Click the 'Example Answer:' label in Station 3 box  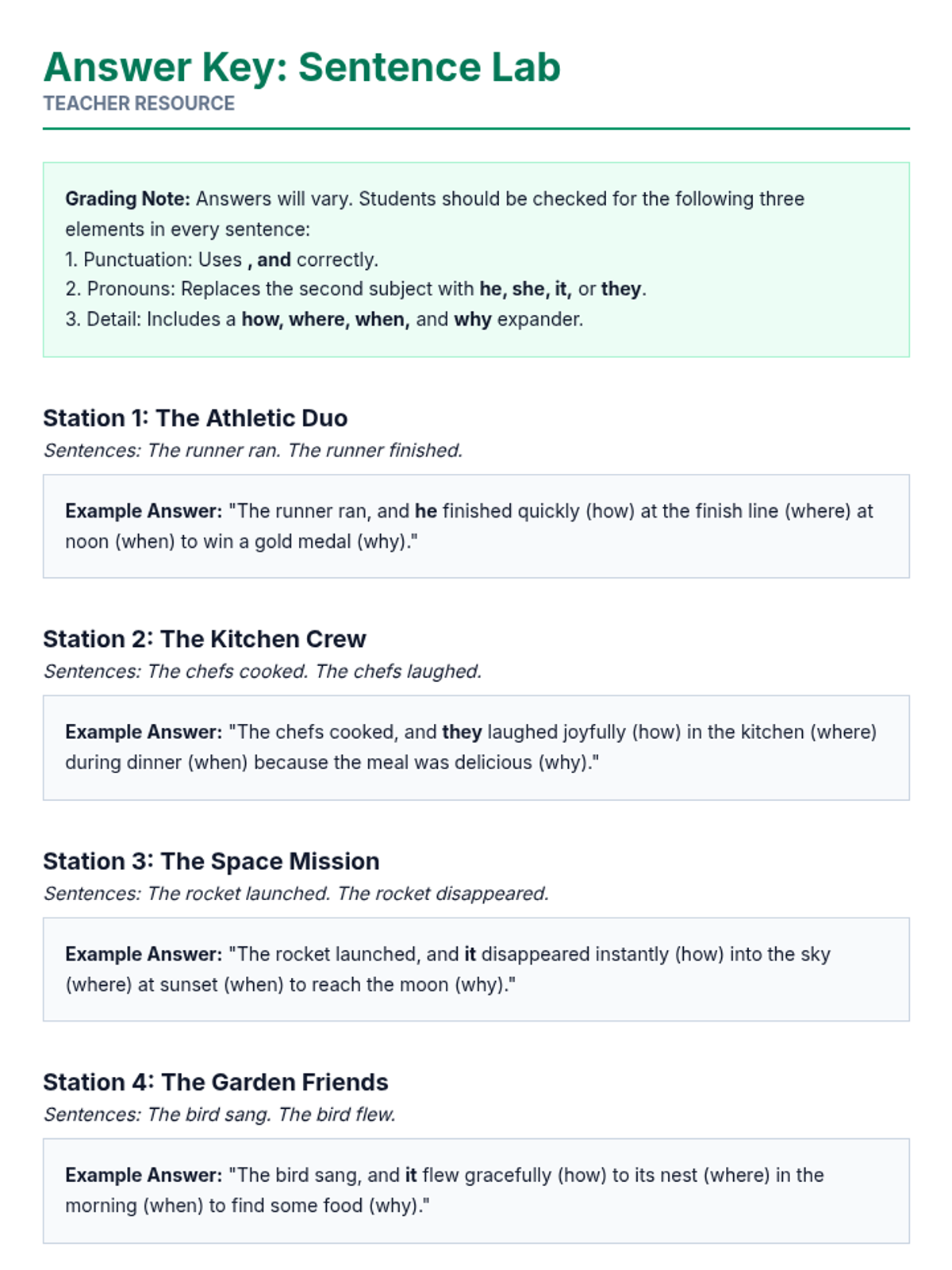(x=144, y=954)
